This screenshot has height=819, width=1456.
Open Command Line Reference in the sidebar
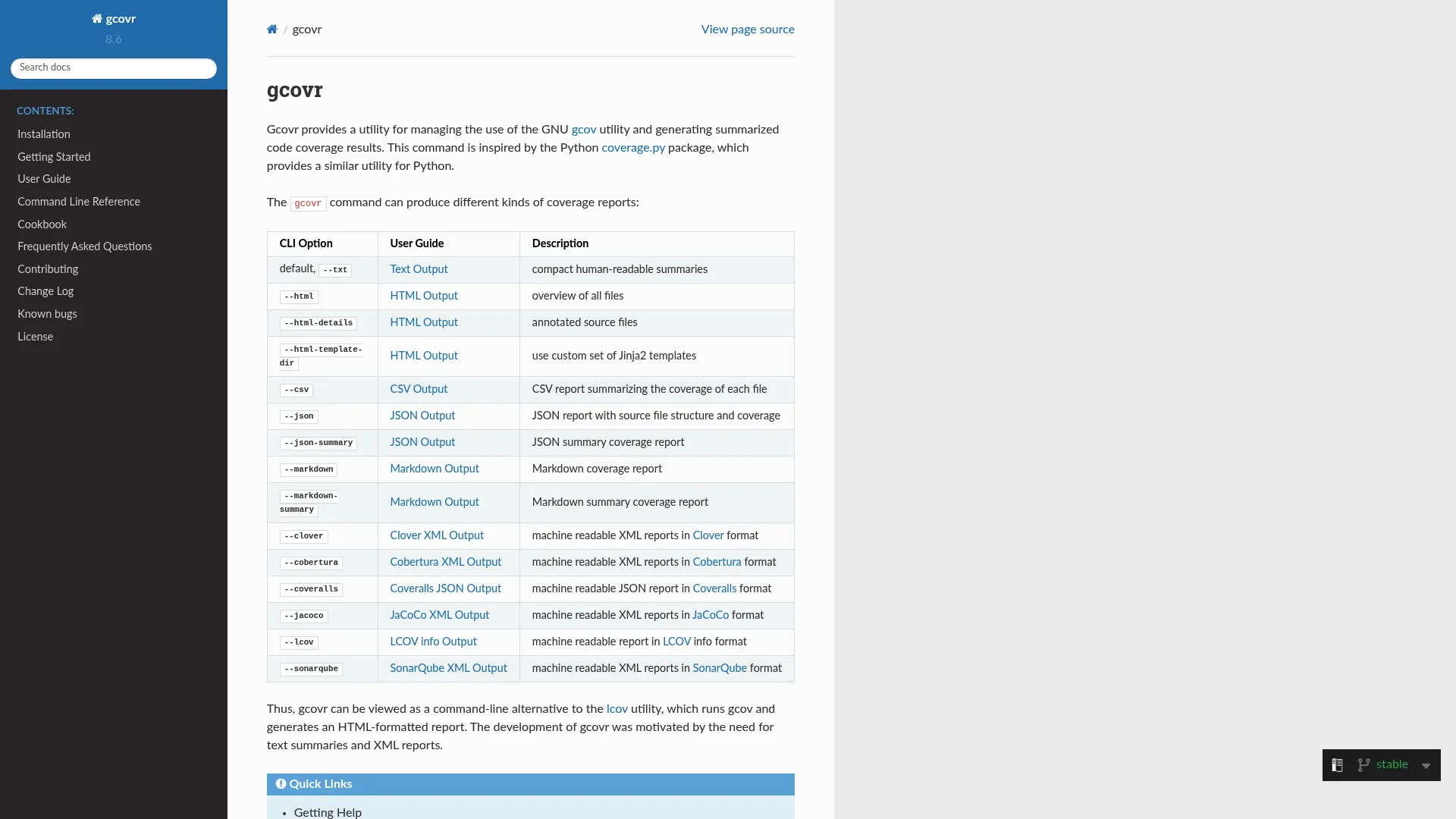click(x=79, y=202)
